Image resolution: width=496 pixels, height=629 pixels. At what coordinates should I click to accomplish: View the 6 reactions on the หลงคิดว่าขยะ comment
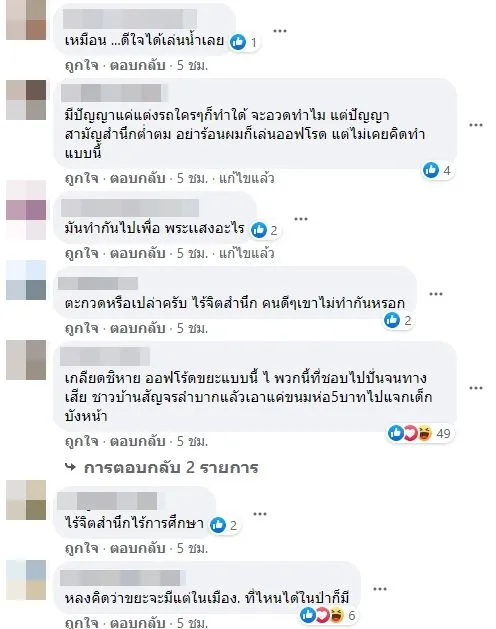point(328,615)
